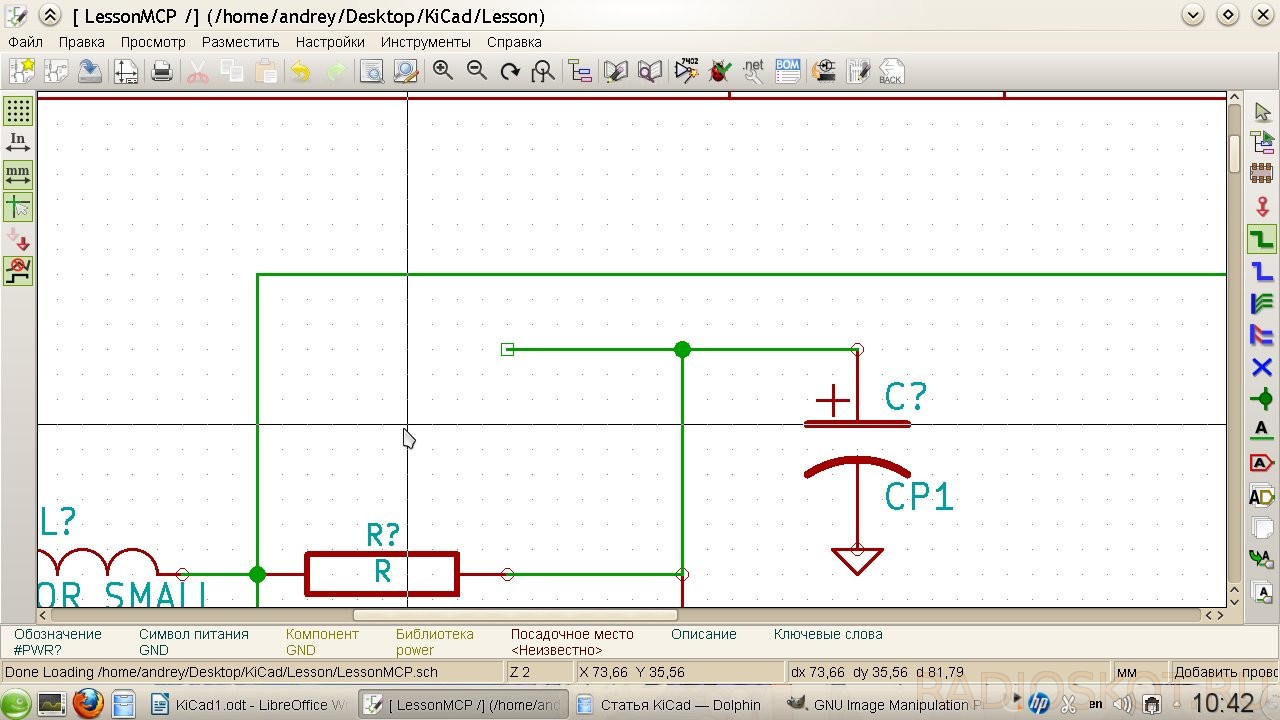
Task: Click the Open schematic project icon
Action: click(56, 71)
